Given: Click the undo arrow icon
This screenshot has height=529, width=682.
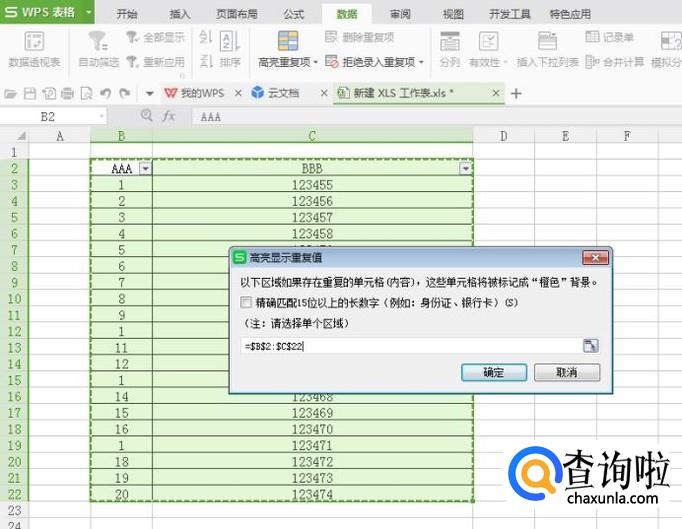Looking at the screenshot, I should pos(106,94).
